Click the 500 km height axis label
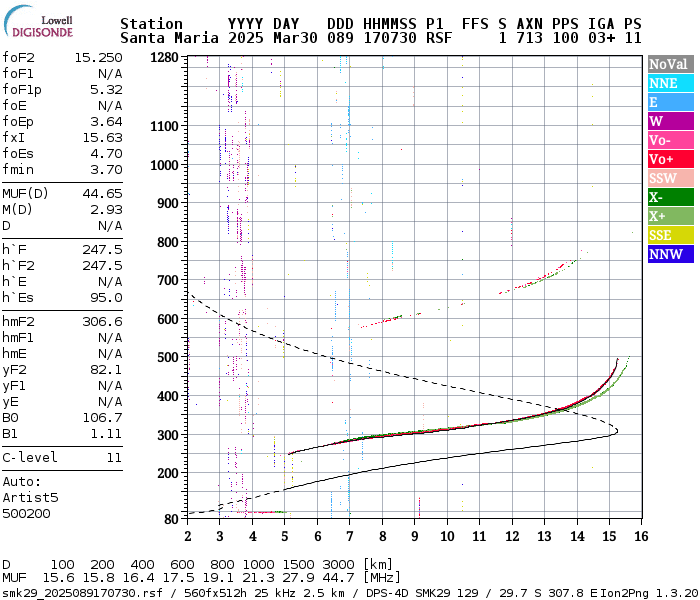Screen dimensions: 700x600 pyautogui.click(x=168, y=358)
